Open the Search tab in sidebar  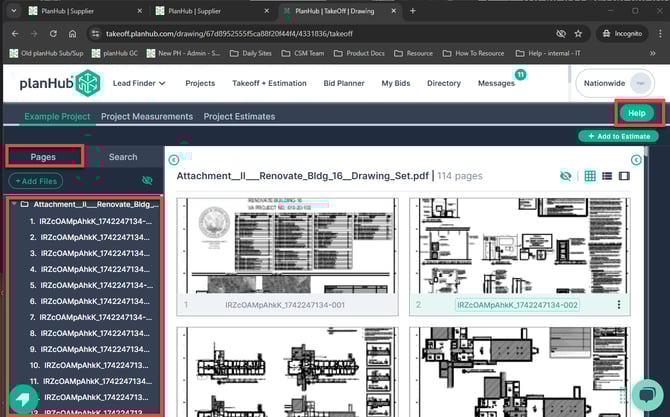[x=123, y=157]
